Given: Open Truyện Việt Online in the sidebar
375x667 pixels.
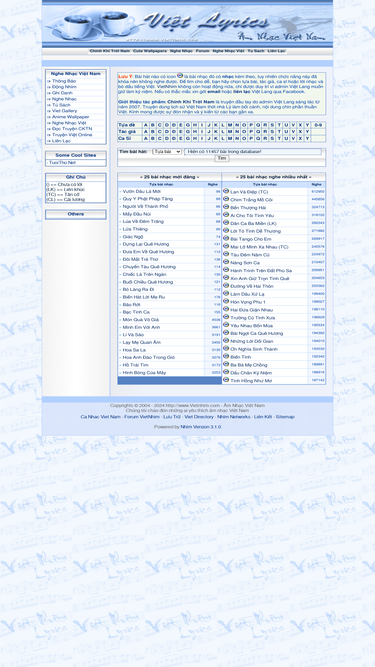Looking at the screenshot, I should tap(72, 134).
